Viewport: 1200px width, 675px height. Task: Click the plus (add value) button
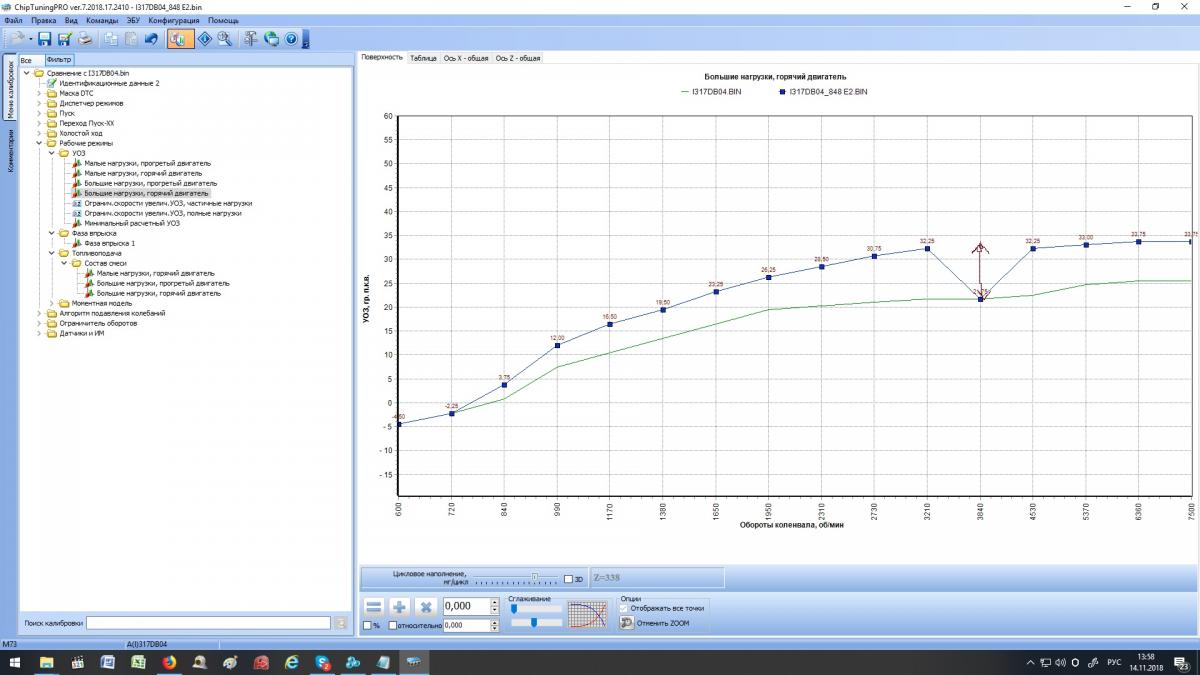tap(398, 606)
